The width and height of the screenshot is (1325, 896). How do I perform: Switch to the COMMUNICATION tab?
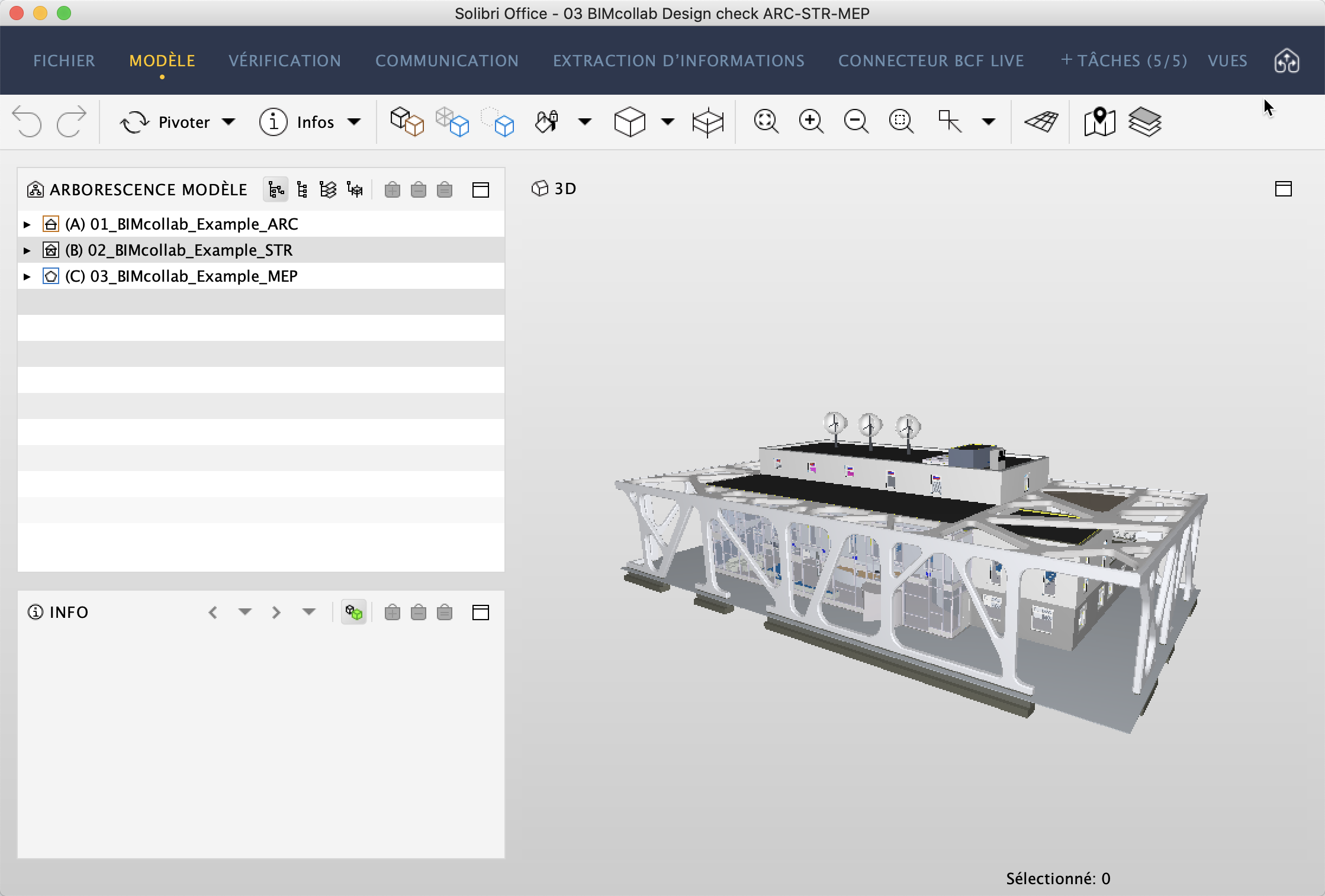pyautogui.click(x=447, y=61)
